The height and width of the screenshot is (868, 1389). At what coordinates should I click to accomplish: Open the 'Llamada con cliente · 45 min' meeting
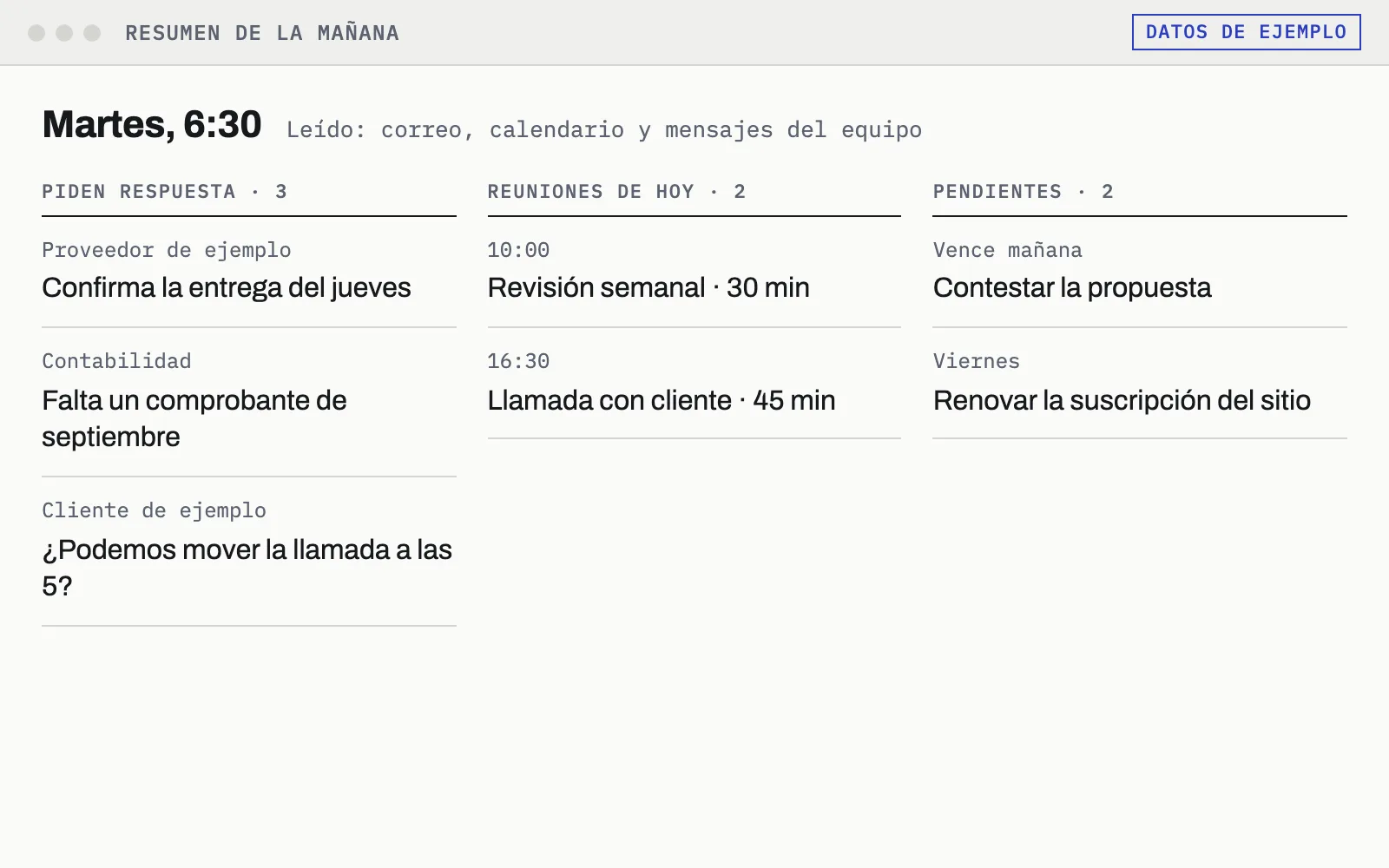[662, 400]
